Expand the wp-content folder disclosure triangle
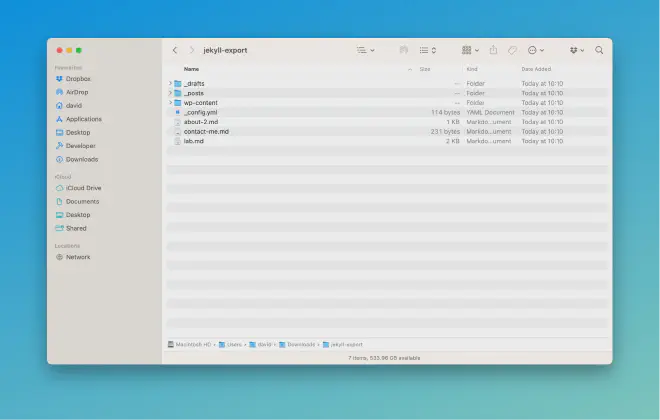 coord(170,103)
